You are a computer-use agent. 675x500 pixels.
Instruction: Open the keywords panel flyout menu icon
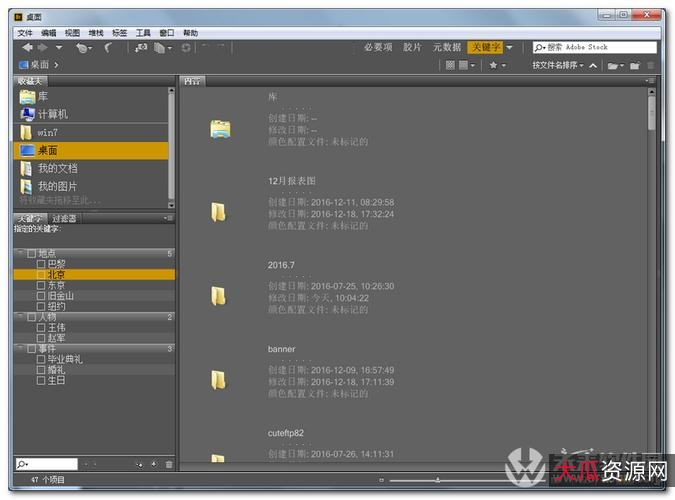click(168, 218)
